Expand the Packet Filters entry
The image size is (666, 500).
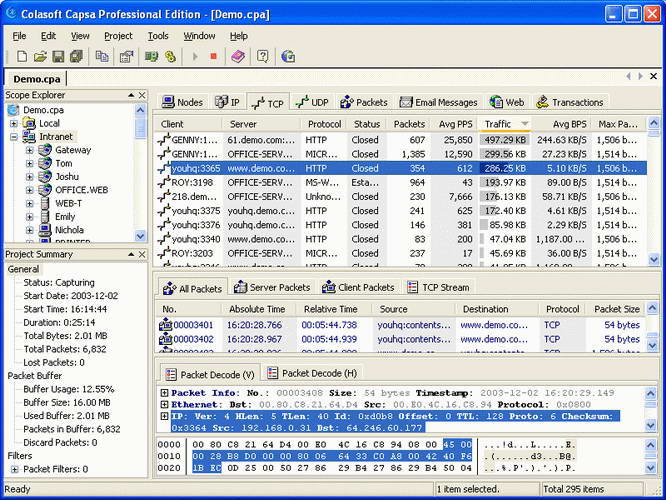(x=15, y=469)
